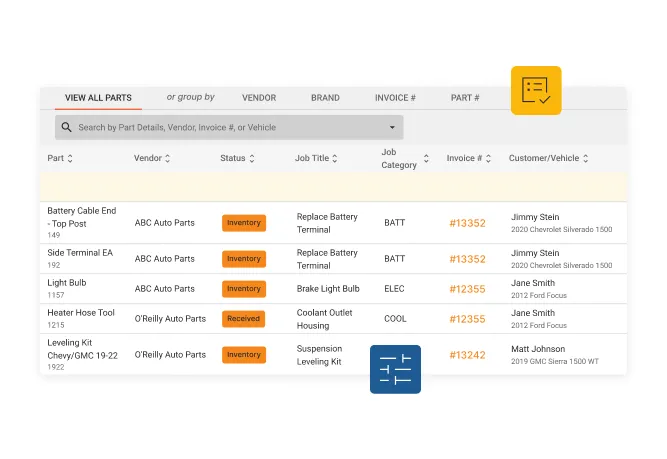Click the Job Title column header label

(312, 158)
